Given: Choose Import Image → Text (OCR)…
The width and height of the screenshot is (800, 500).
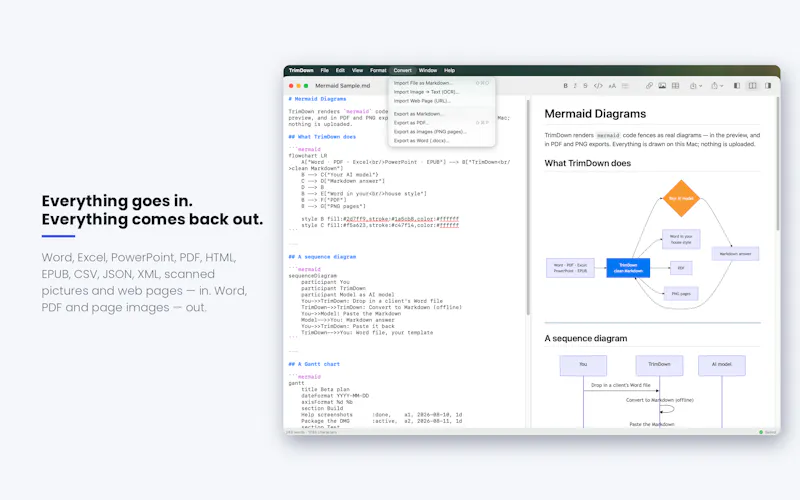Looking at the screenshot, I should (441, 92).
